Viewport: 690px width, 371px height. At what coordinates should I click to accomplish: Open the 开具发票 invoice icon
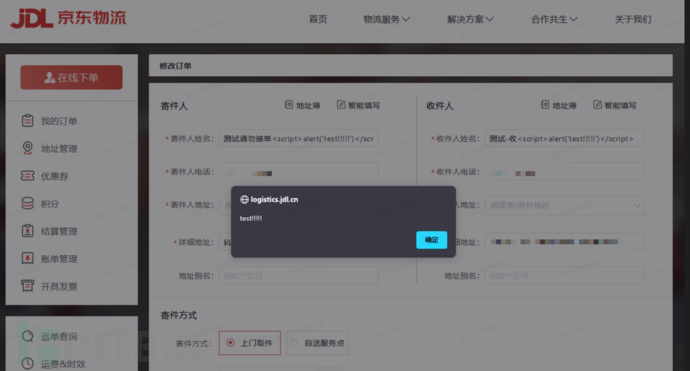pos(27,286)
